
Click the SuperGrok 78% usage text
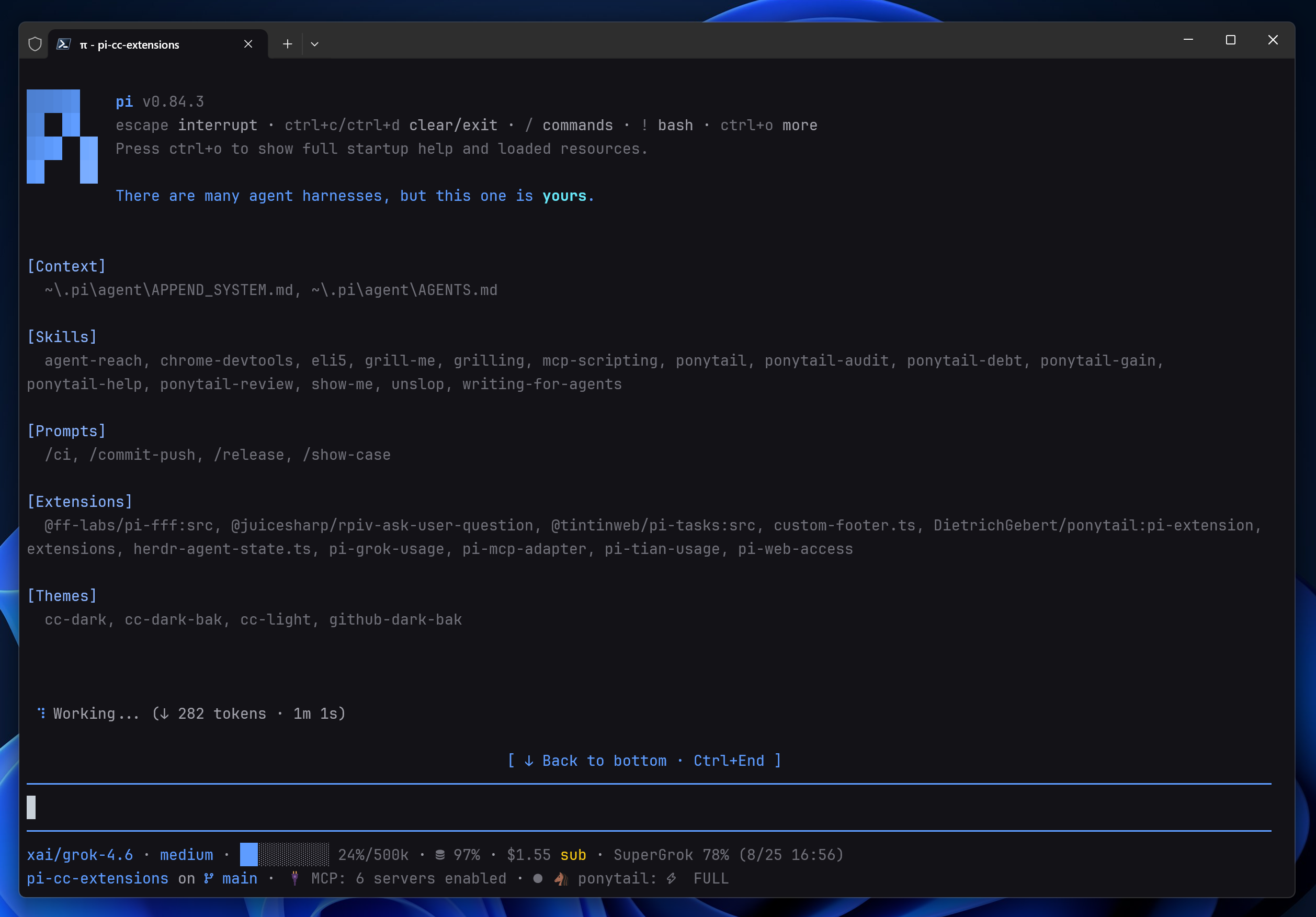[729, 855]
